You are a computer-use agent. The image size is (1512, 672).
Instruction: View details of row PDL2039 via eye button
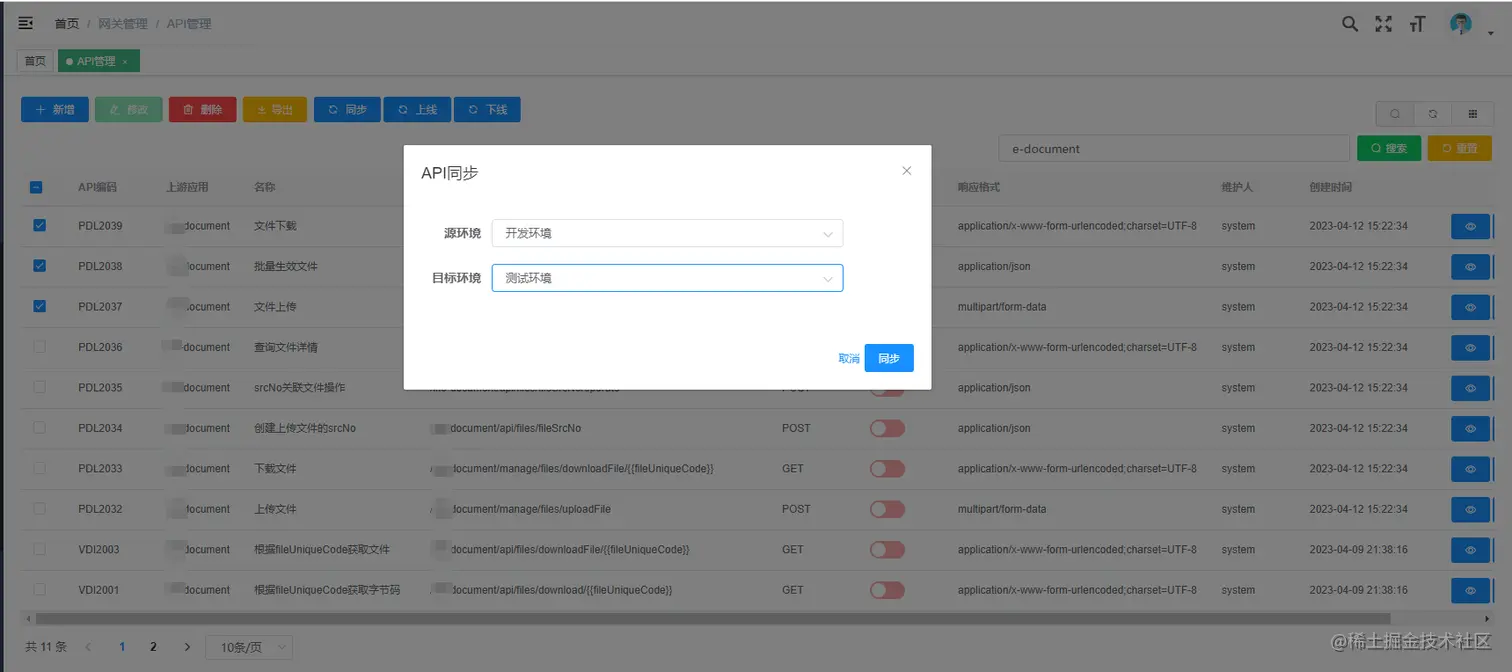coord(1470,227)
